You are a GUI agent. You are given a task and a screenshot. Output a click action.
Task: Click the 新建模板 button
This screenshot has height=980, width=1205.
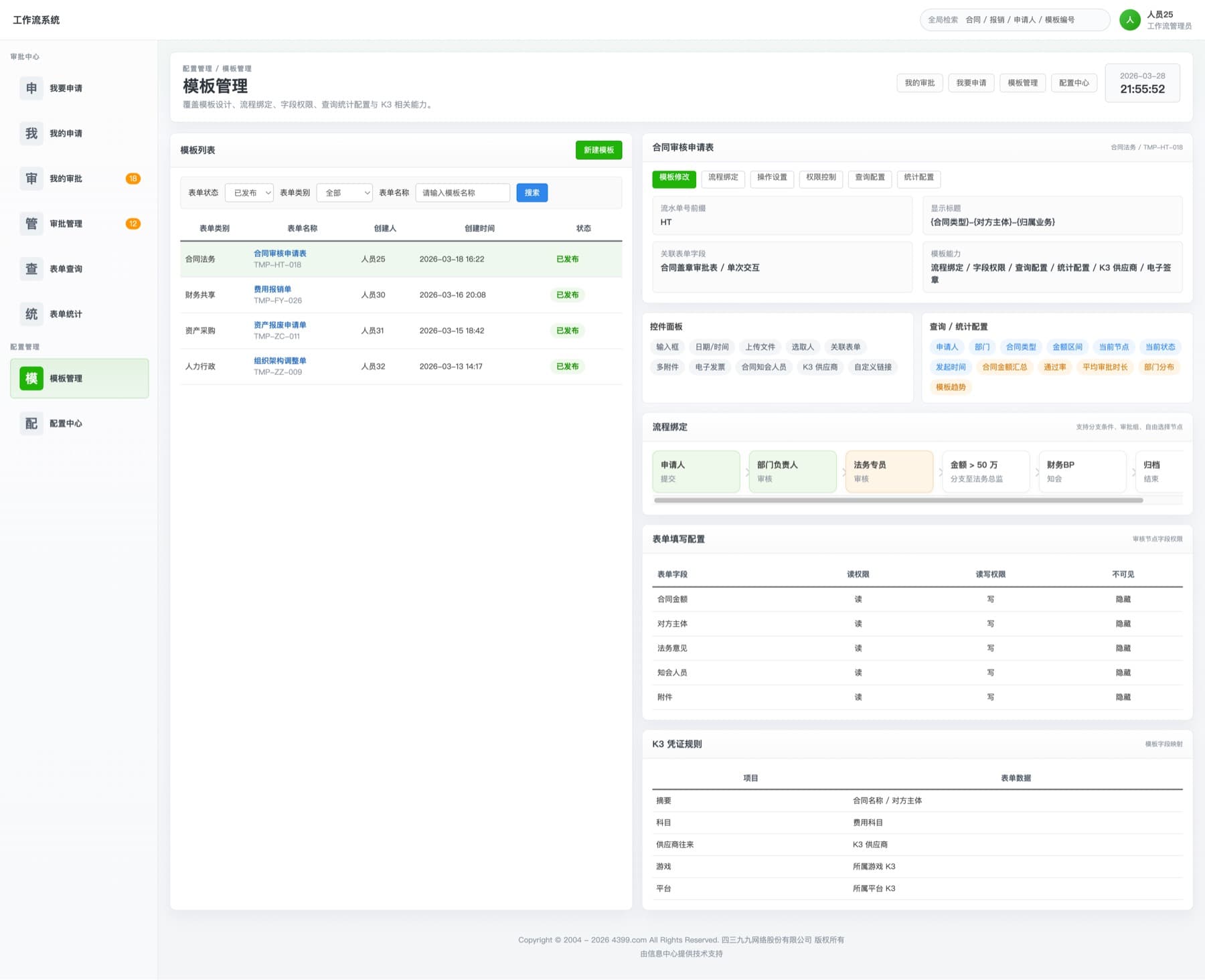pyautogui.click(x=598, y=150)
